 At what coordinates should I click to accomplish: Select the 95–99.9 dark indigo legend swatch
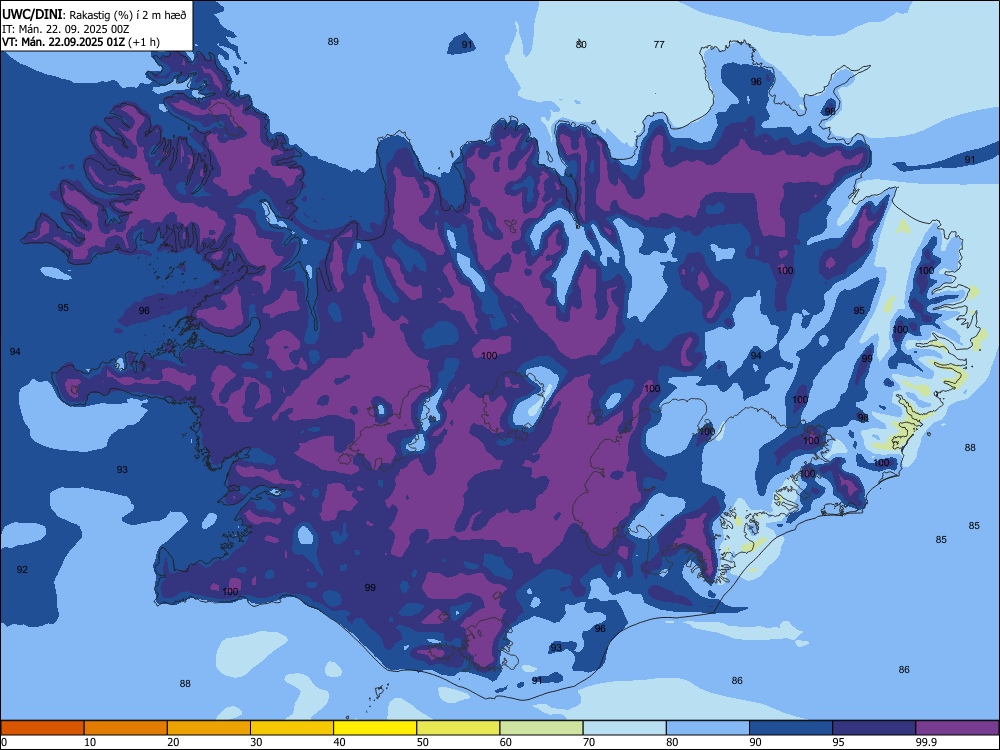[874, 728]
